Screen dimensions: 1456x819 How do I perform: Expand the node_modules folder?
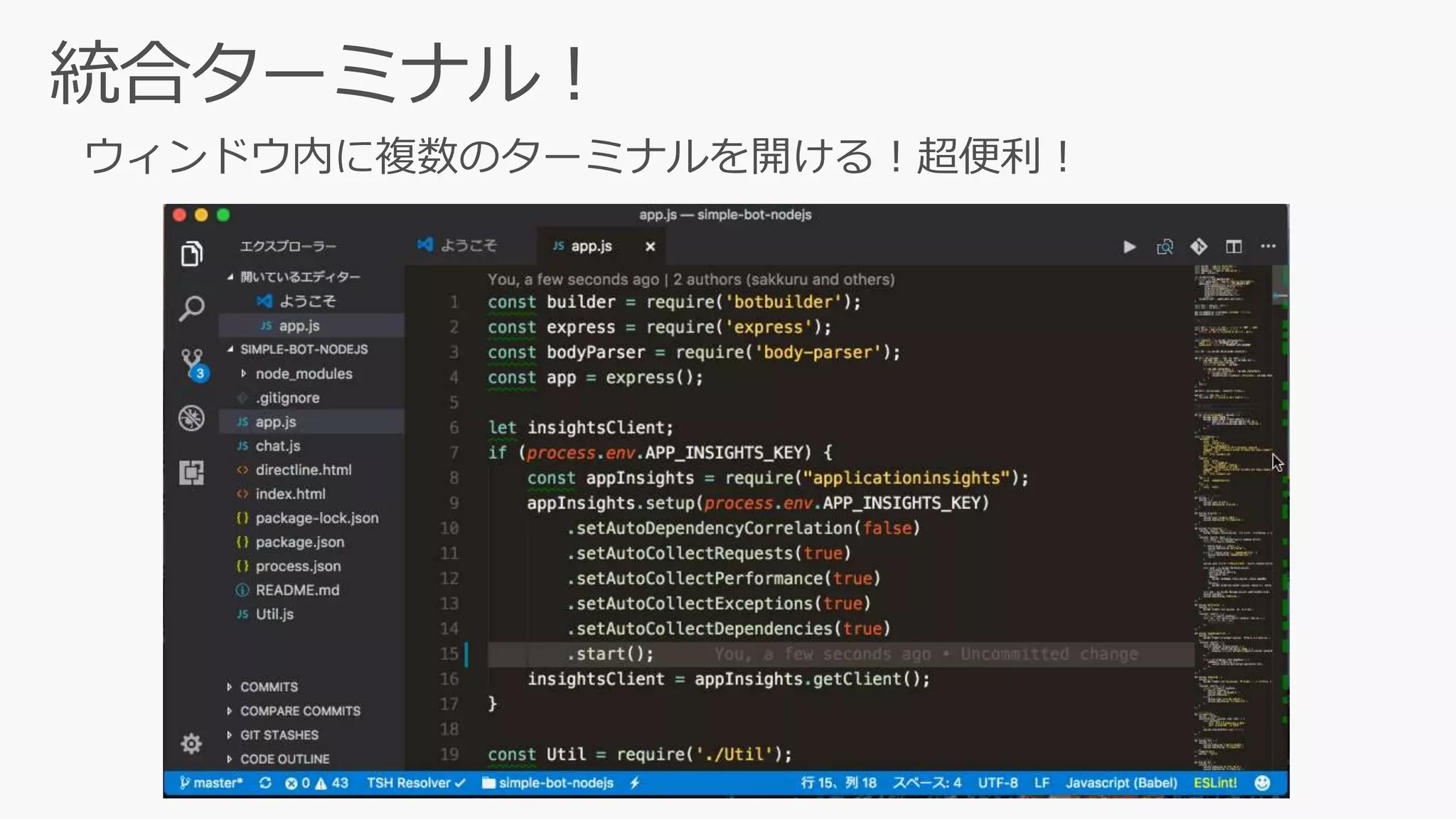[x=304, y=374]
